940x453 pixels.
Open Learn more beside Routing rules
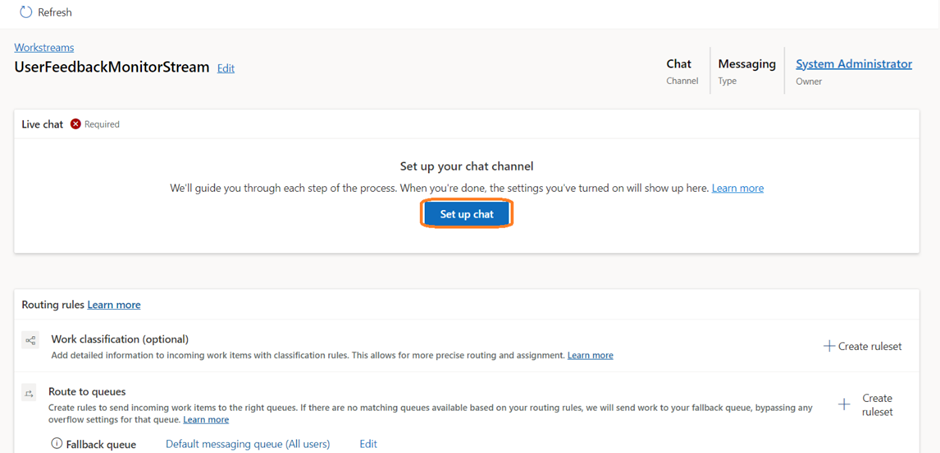114,304
